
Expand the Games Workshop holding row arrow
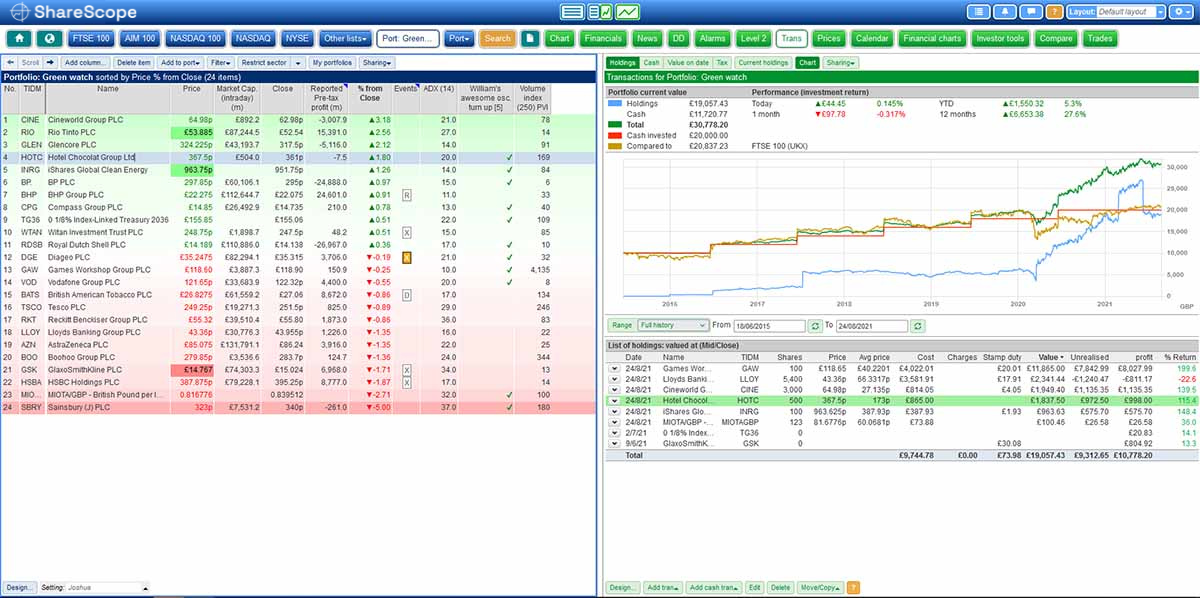tap(613, 368)
